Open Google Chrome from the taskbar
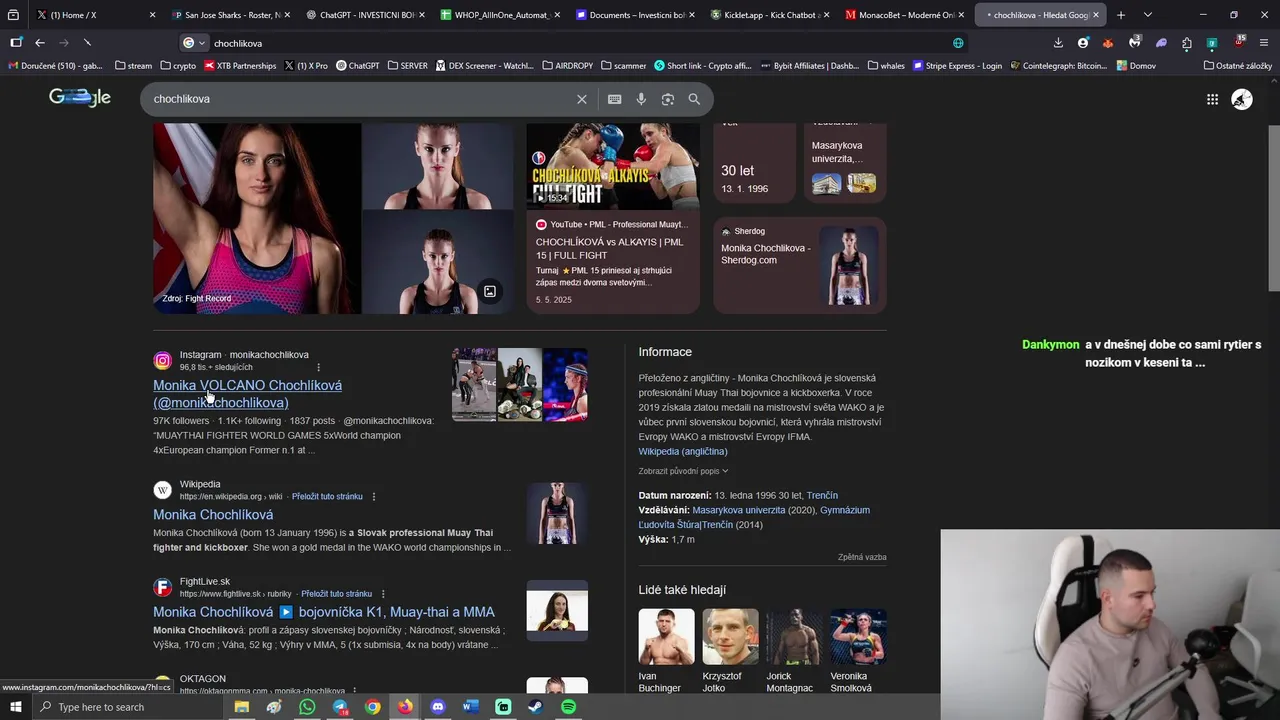 [372, 707]
